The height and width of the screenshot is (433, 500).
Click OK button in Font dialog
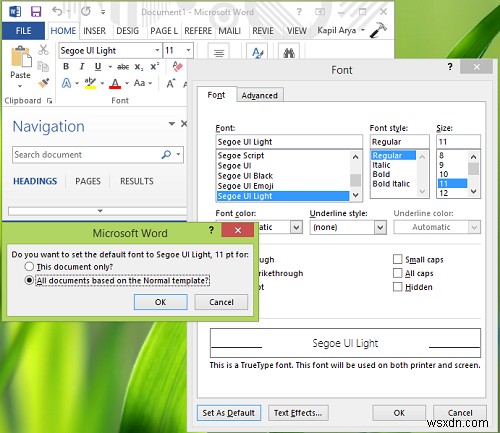399,413
